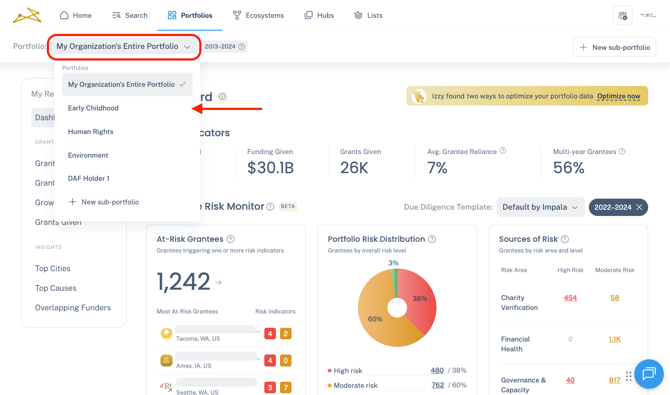Open the Lists tab
670x395 pixels.
[x=368, y=15]
